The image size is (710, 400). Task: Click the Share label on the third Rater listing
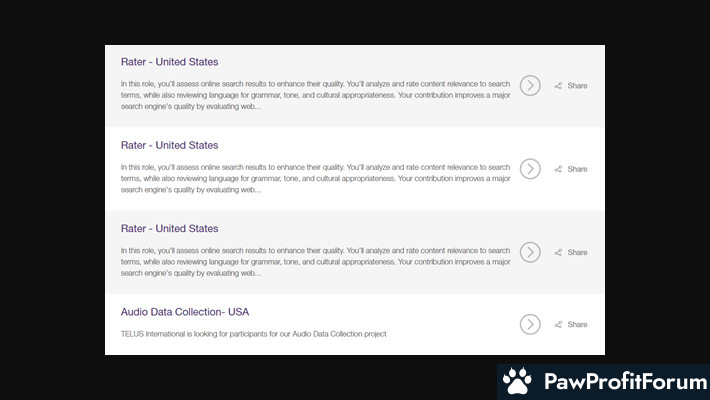pyautogui.click(x=577, y=252)
